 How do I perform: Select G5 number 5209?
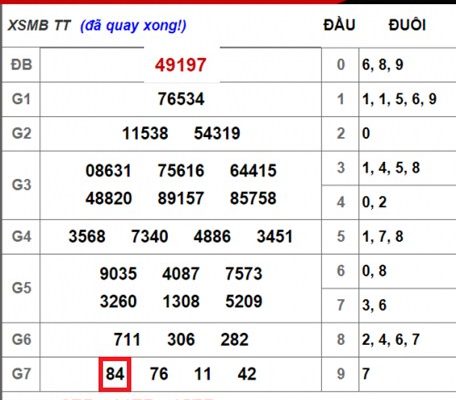point(244,302)
